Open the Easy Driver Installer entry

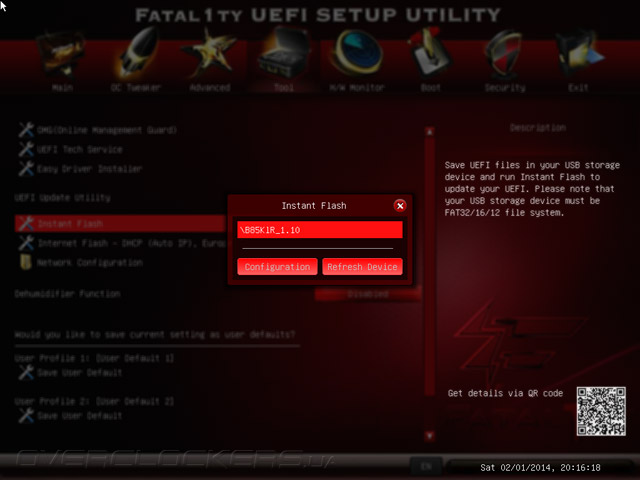[89, 169]
